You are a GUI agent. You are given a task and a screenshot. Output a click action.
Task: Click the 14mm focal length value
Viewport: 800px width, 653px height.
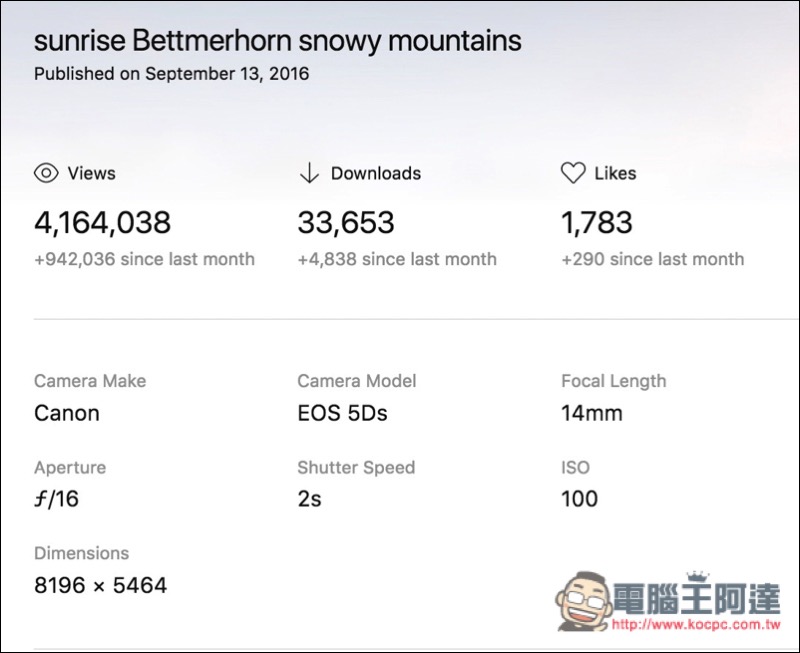tap(592, 413)
